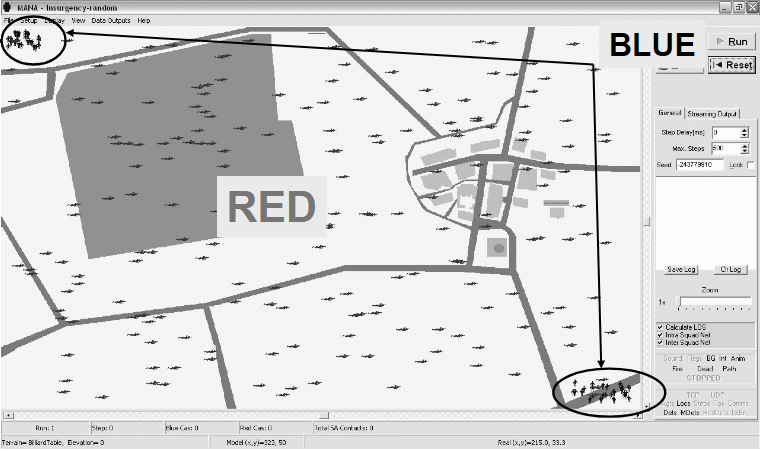Uncheck Inter Squad Net checkbox
762x451 pixels.
[x=660, y=343]
